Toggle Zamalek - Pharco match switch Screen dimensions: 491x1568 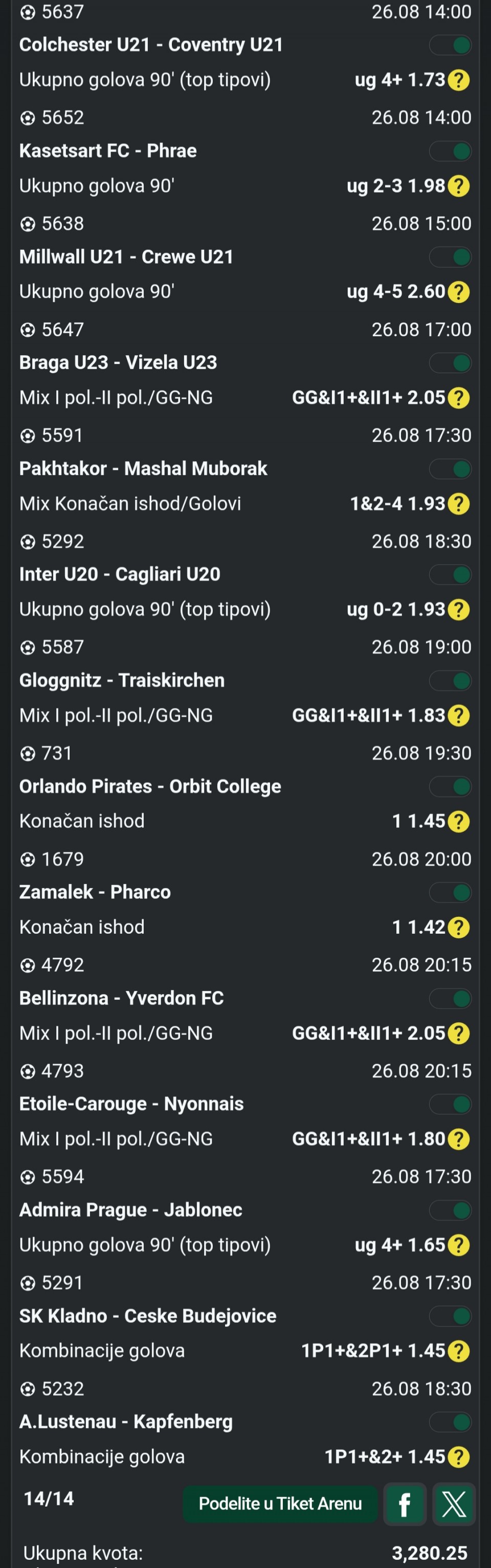pyautogui.click(x=450, y=892)
